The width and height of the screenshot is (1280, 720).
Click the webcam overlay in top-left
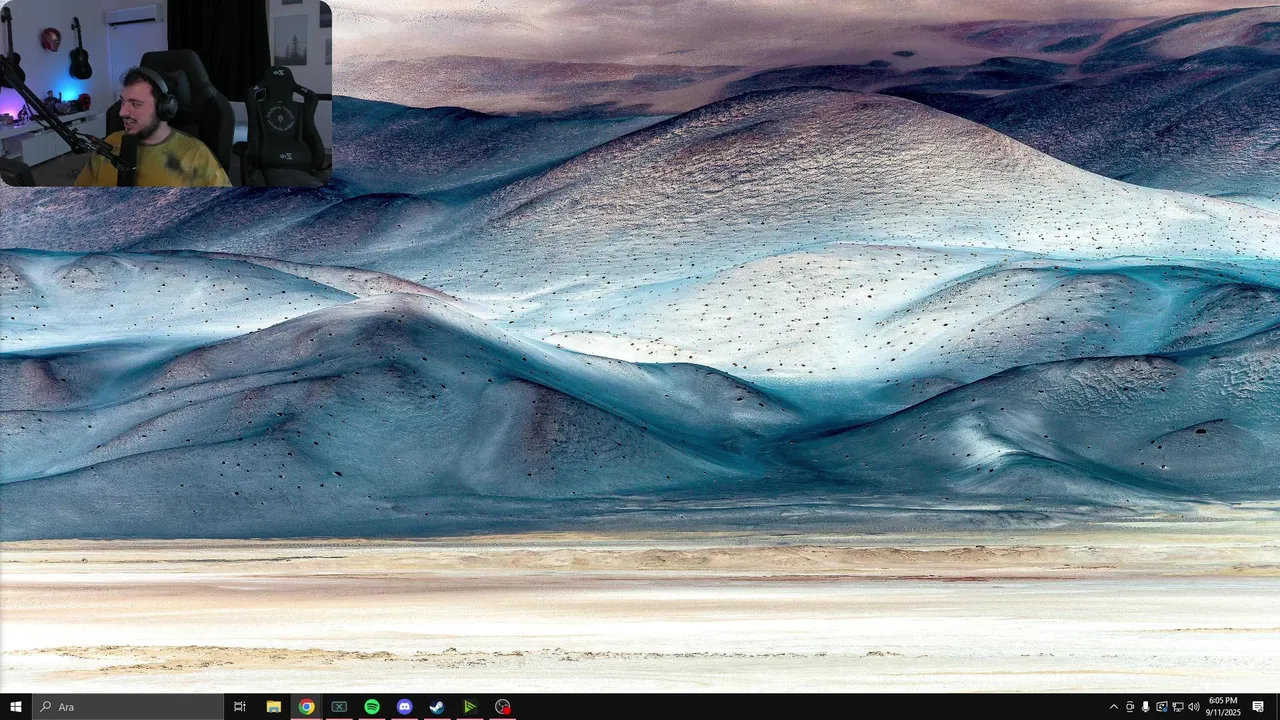[166, 93]
